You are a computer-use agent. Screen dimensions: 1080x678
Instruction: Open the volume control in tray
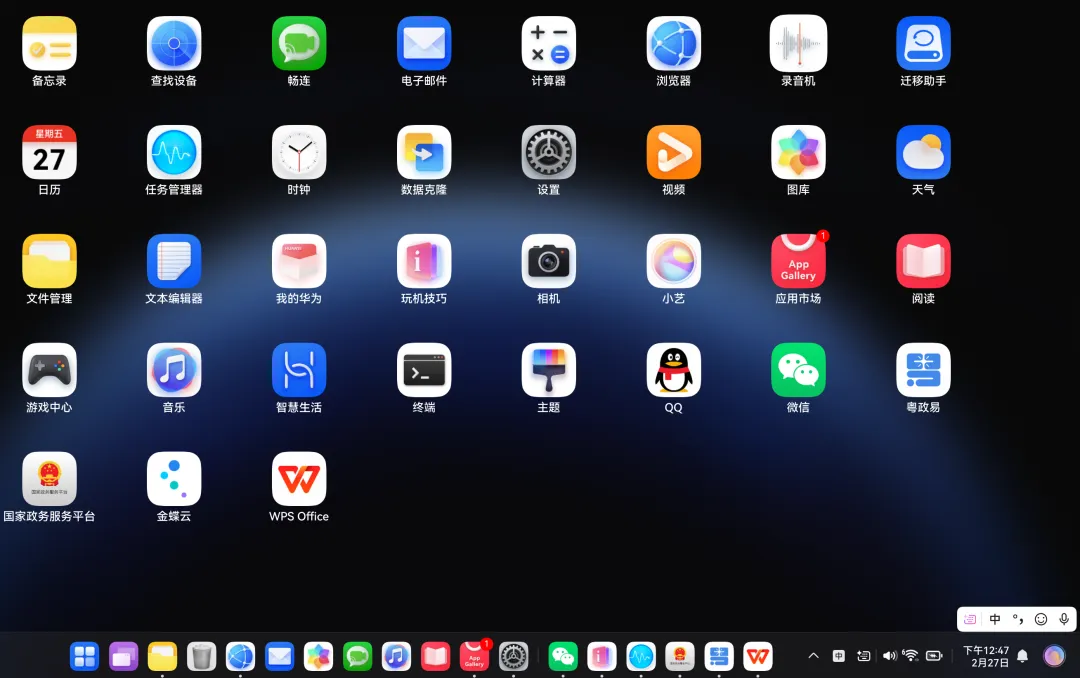[x=889, y=656]
